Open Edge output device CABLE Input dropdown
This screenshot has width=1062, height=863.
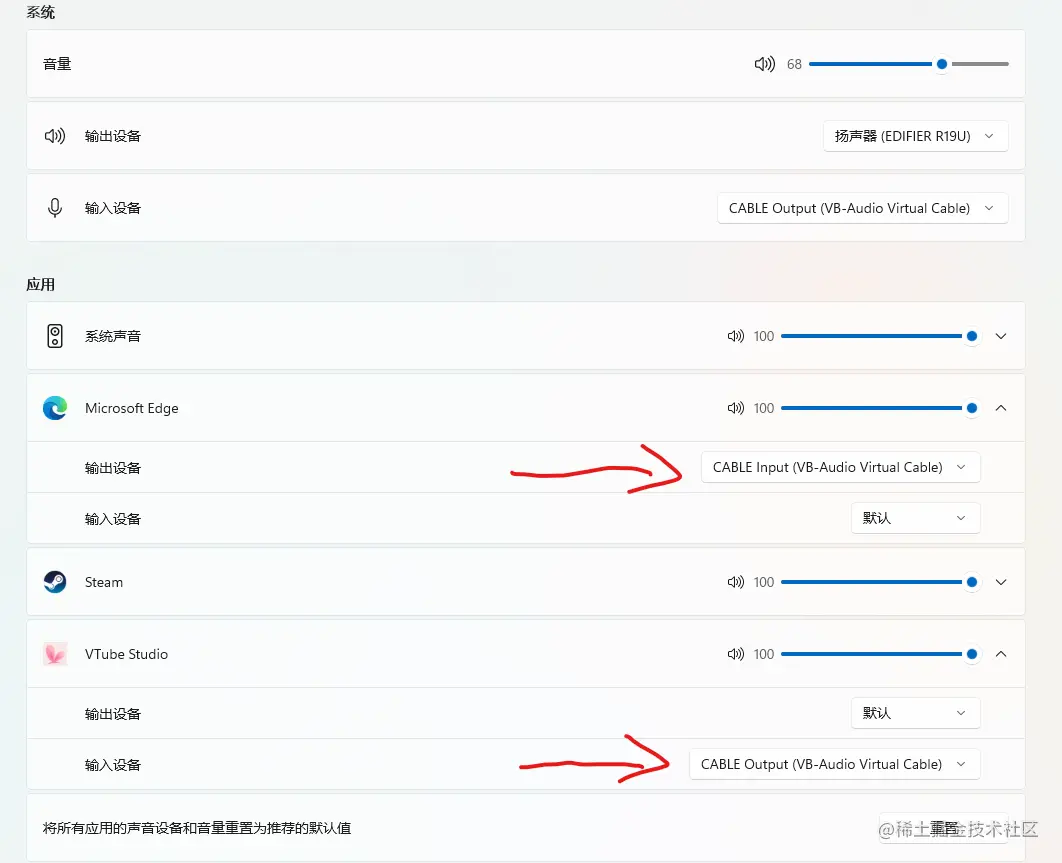pyautogui.click(x=840, y=467)
